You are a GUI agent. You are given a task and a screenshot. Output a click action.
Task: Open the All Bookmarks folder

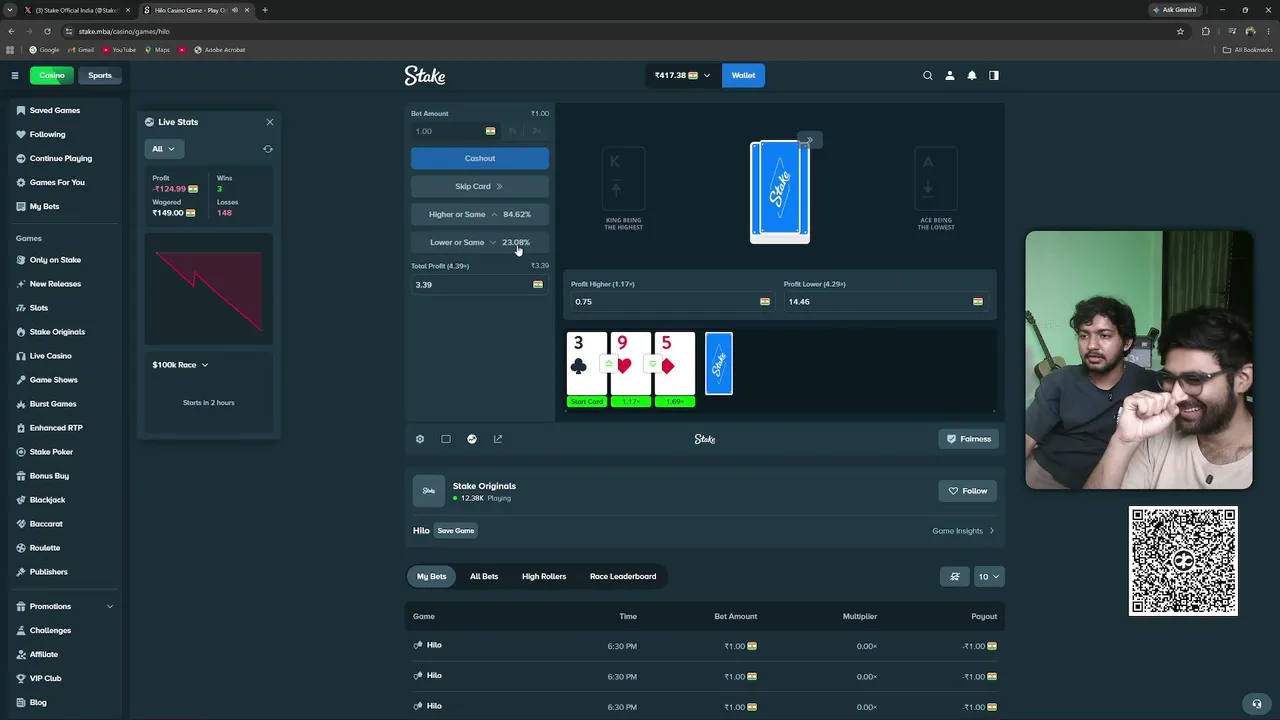[x=1247, y=50]
